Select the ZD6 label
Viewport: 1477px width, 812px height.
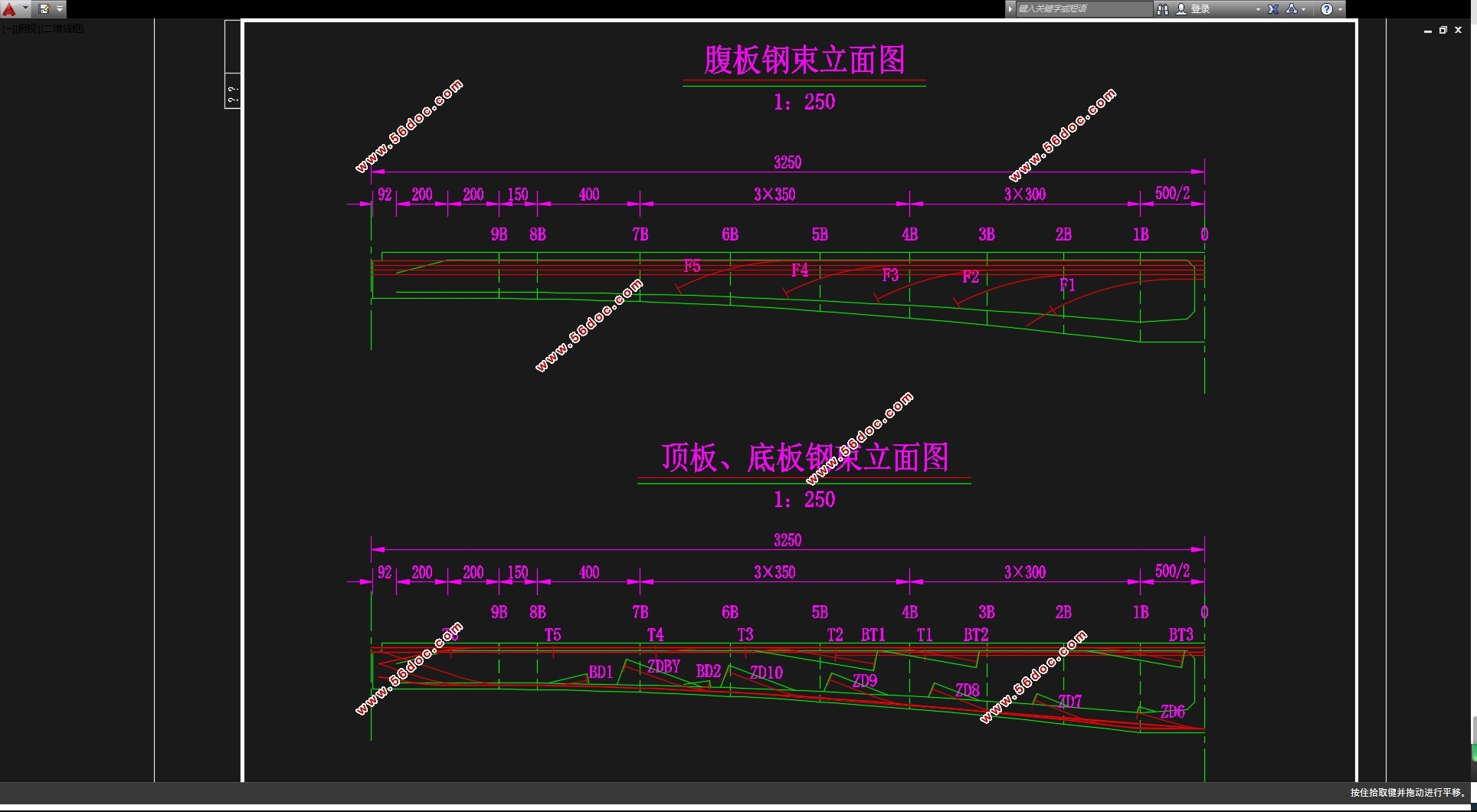coord(1173,712)
